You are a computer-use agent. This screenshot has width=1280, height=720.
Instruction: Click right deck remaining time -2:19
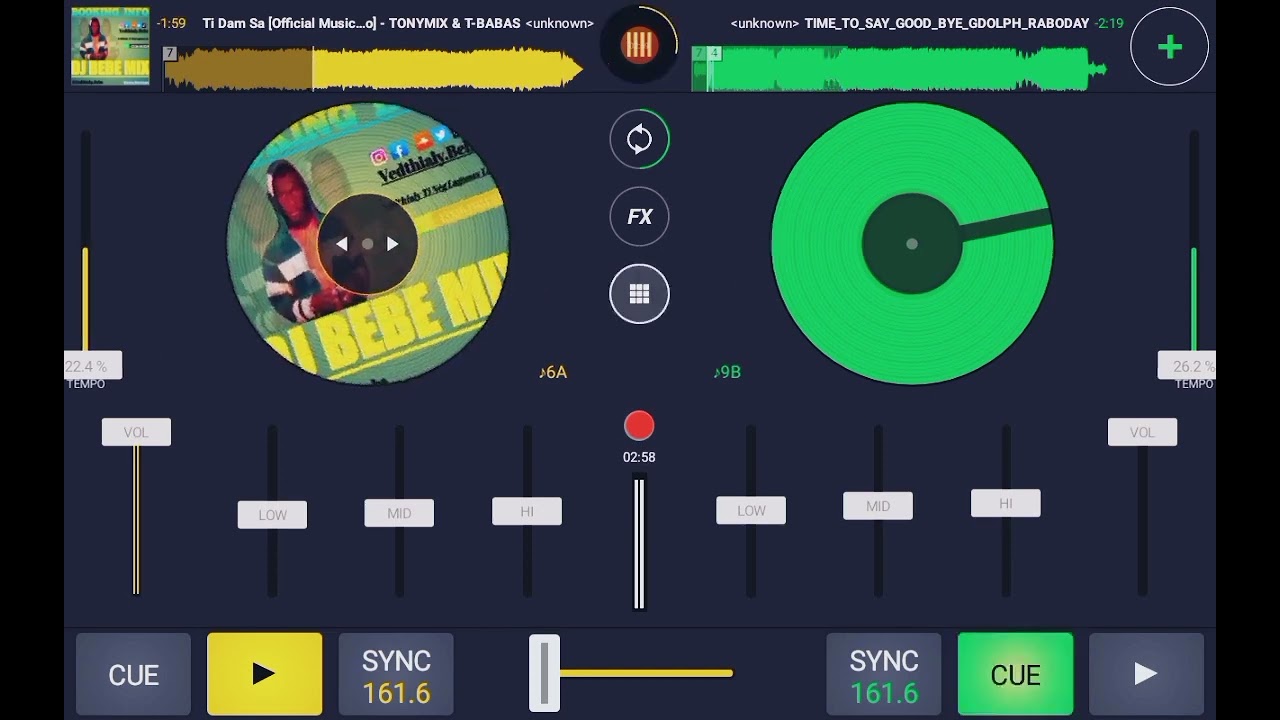(x=1109, y=23)
